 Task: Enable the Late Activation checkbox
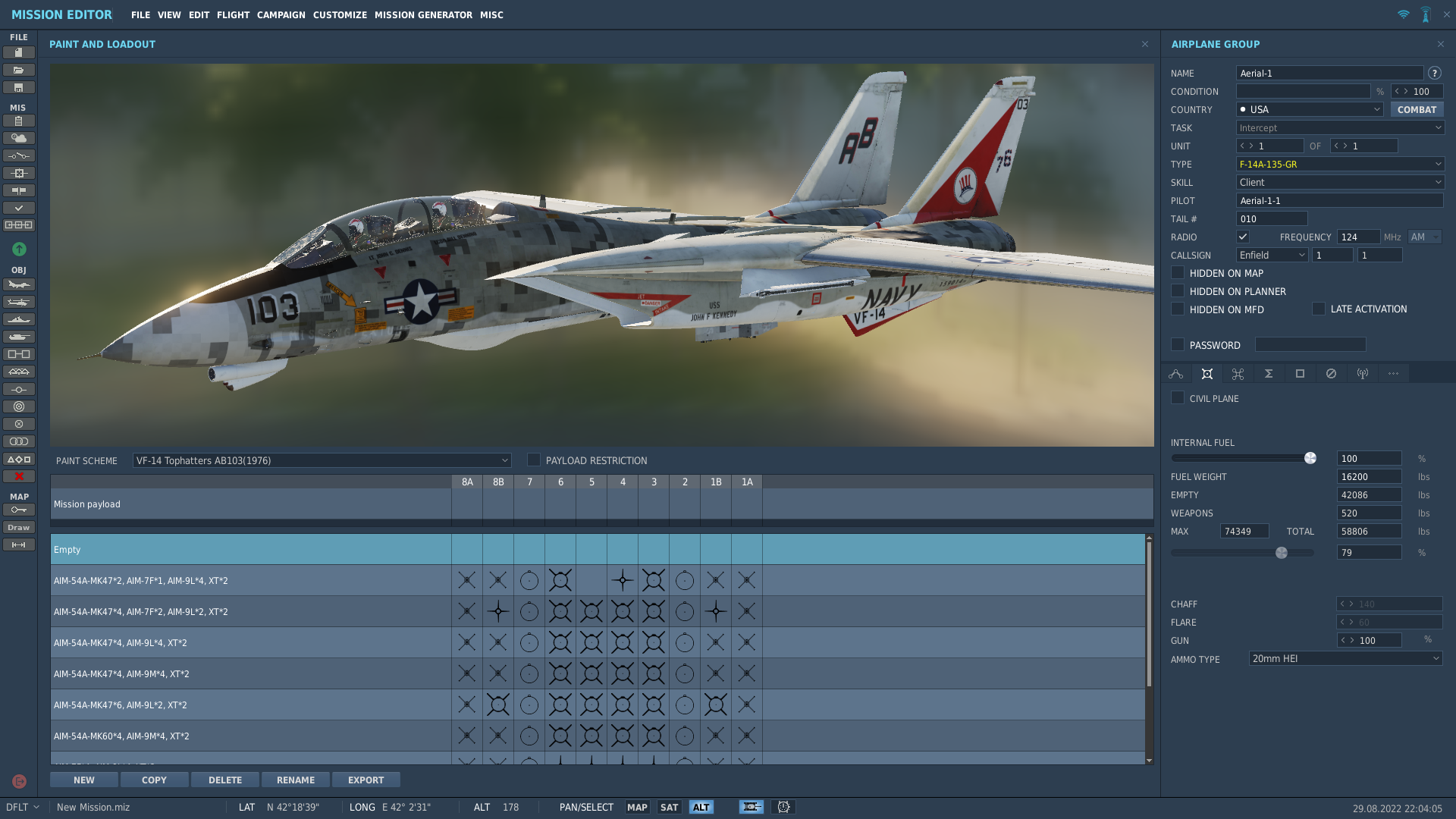click(x=1319, y=309)
